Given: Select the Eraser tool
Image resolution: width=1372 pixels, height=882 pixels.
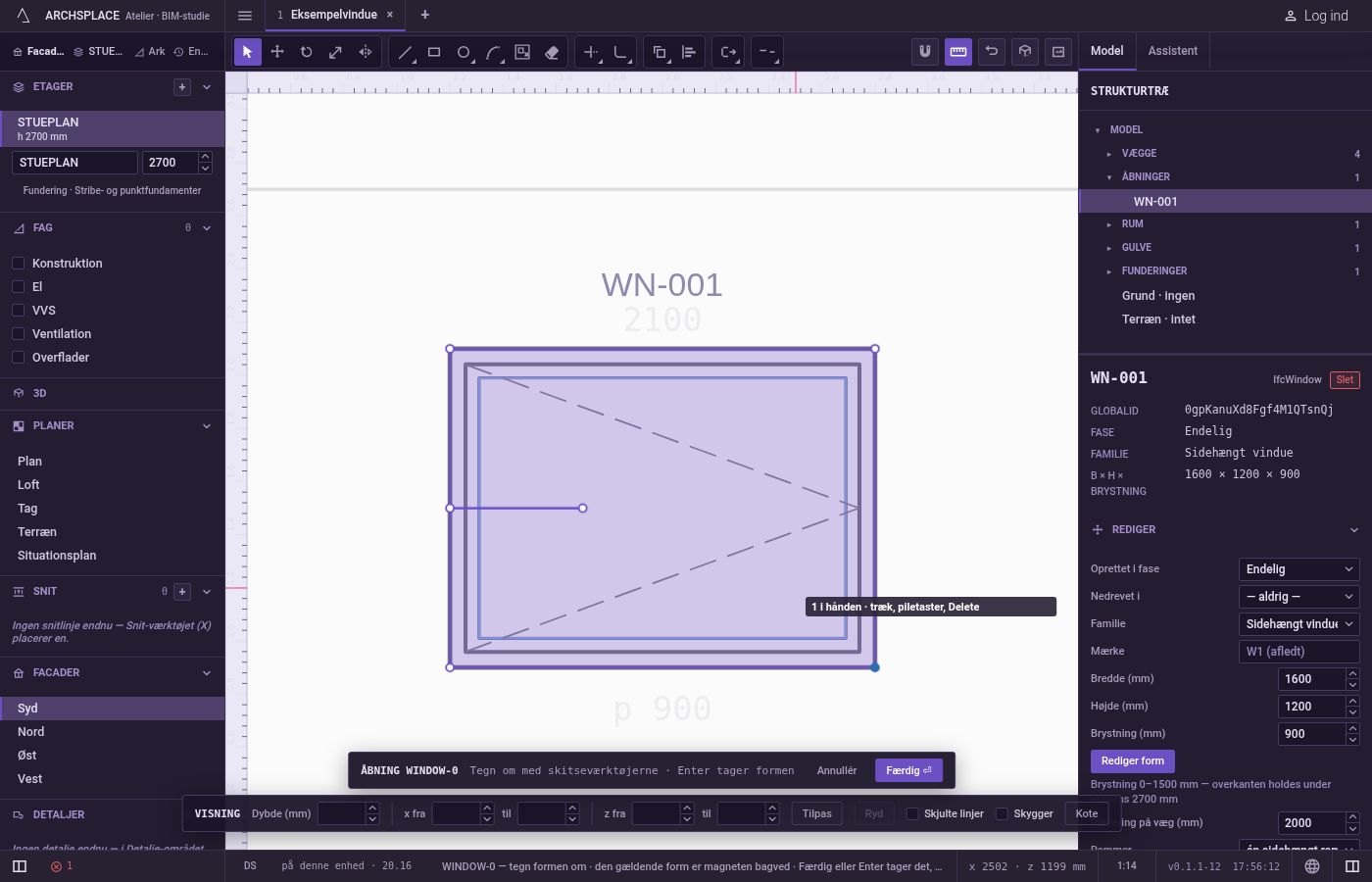Looking at the screenshot, I should click(552, 52).
